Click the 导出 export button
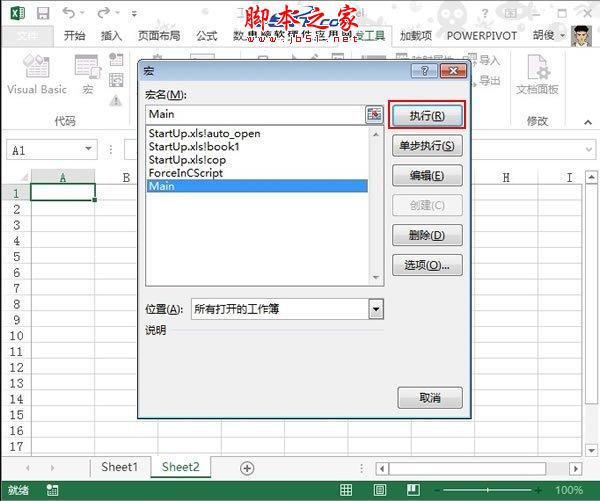This screenshot has height=501, width=600. (486, 80)
